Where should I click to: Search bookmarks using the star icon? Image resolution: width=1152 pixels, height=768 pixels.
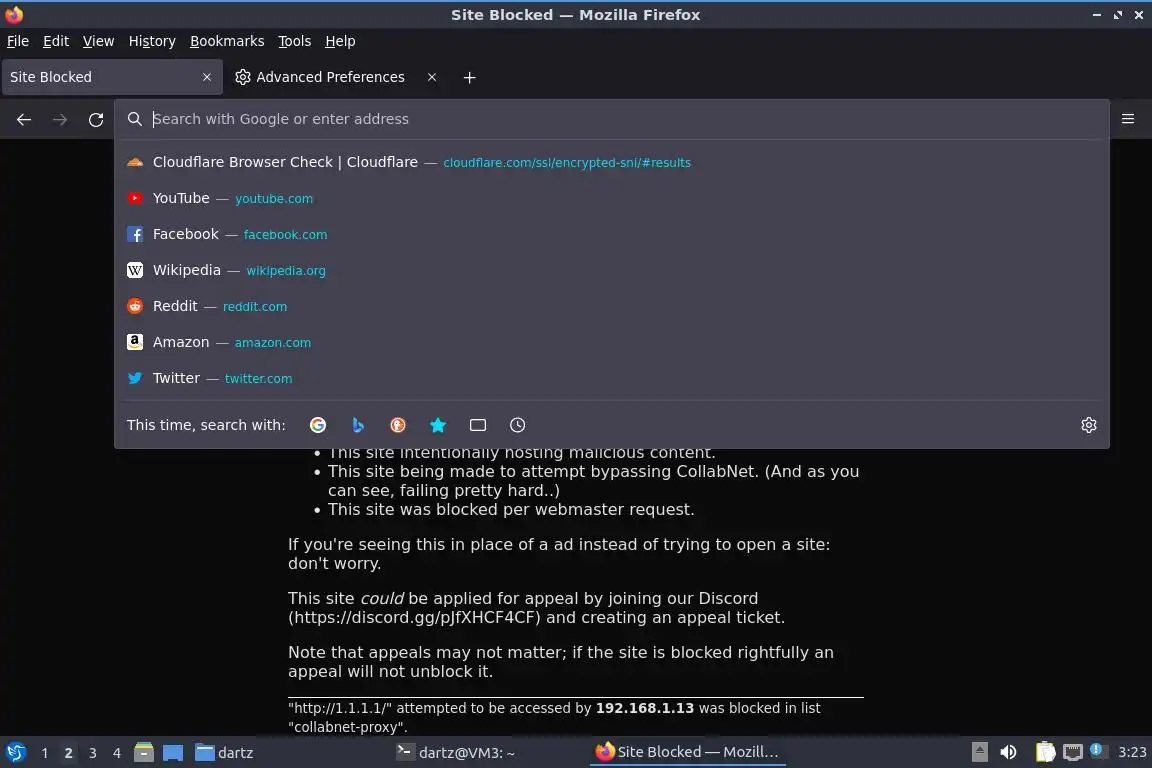[x=438, y=425]
